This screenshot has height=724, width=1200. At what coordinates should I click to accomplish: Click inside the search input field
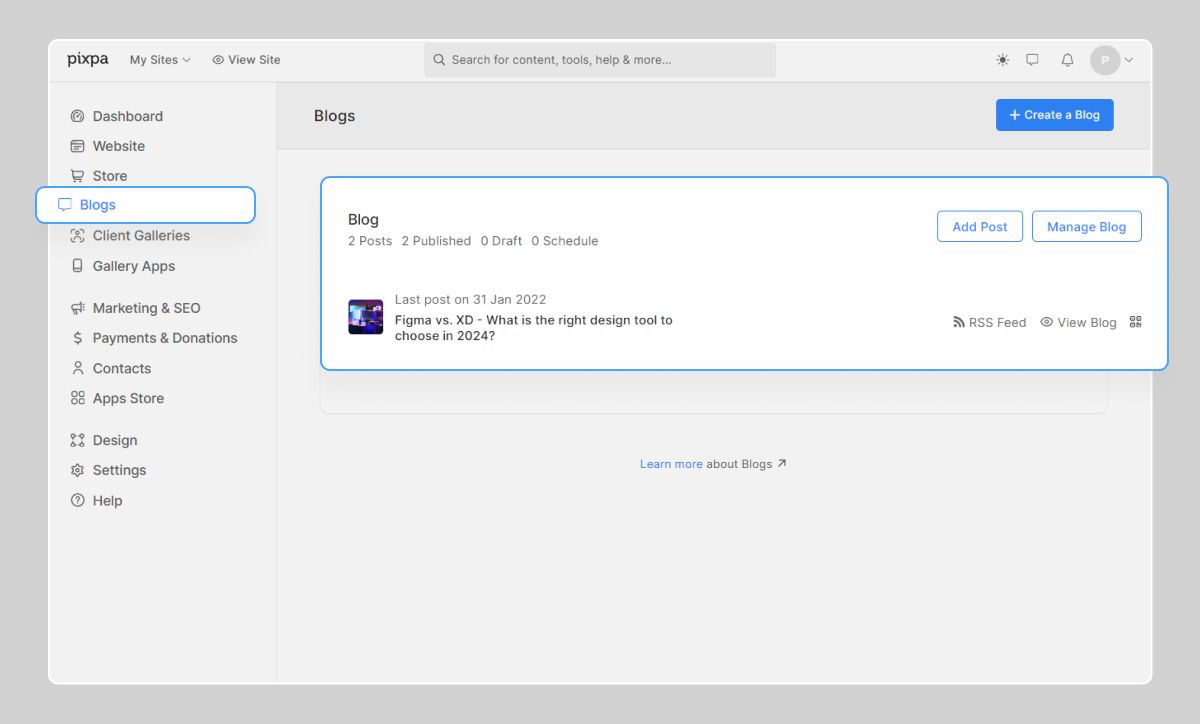pyautogui.click(x=600, y=59)
